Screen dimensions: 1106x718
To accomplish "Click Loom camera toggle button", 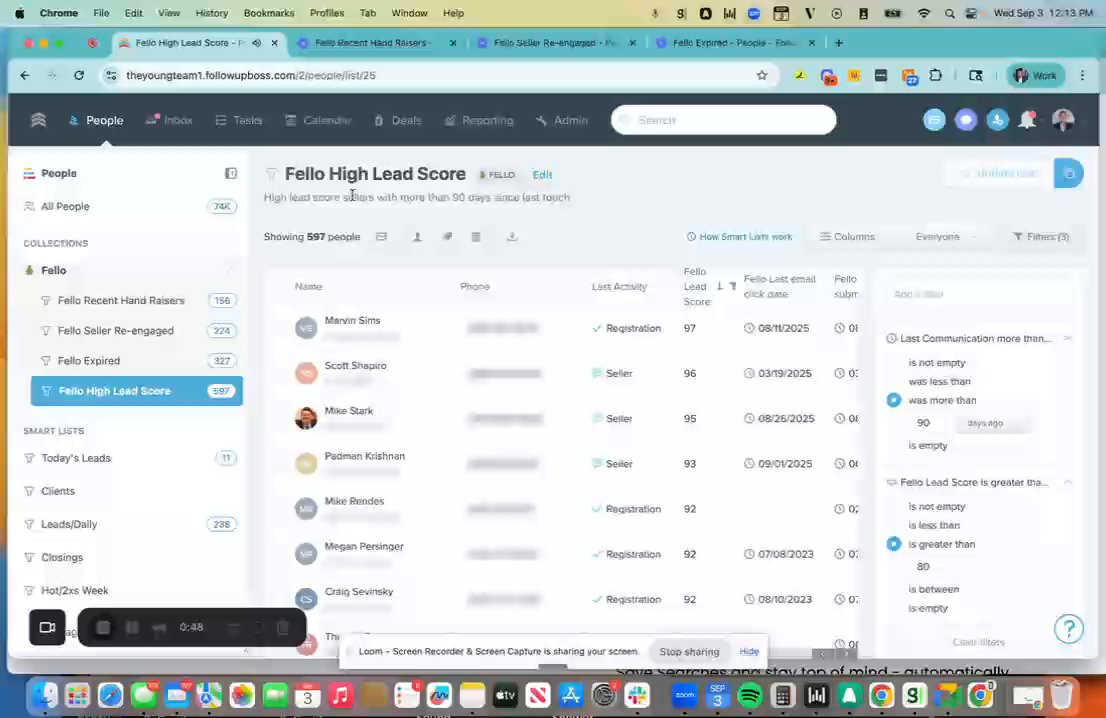I will click(x=47, y=627).
